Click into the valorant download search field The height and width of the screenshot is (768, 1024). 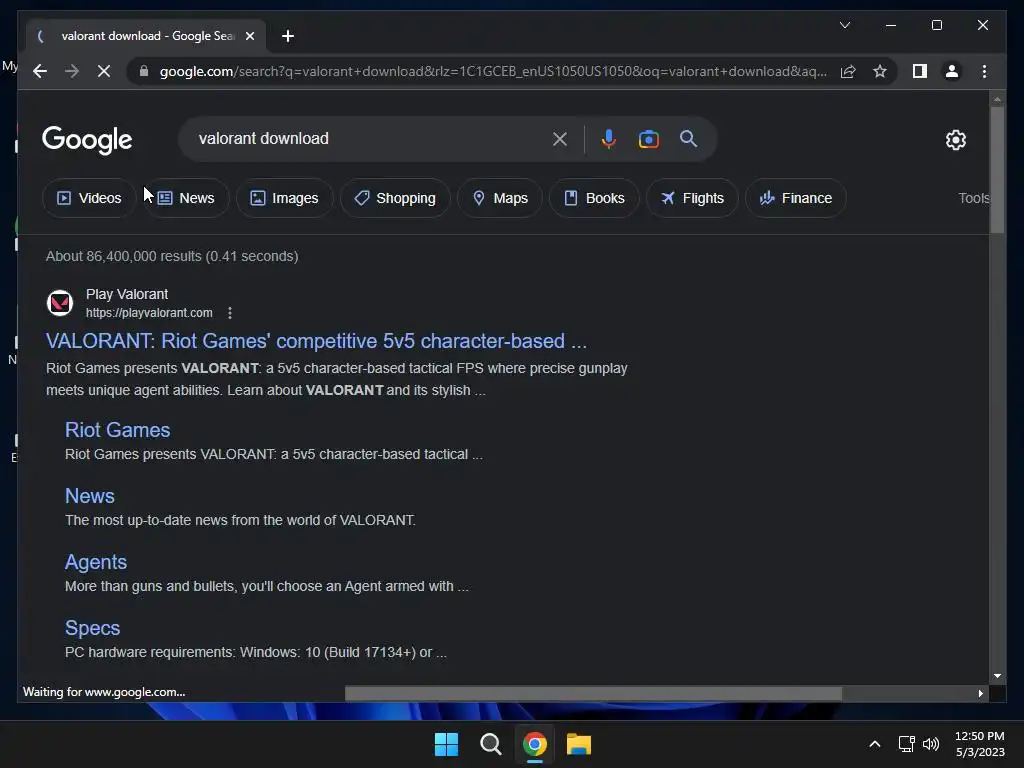coord(366,138)
